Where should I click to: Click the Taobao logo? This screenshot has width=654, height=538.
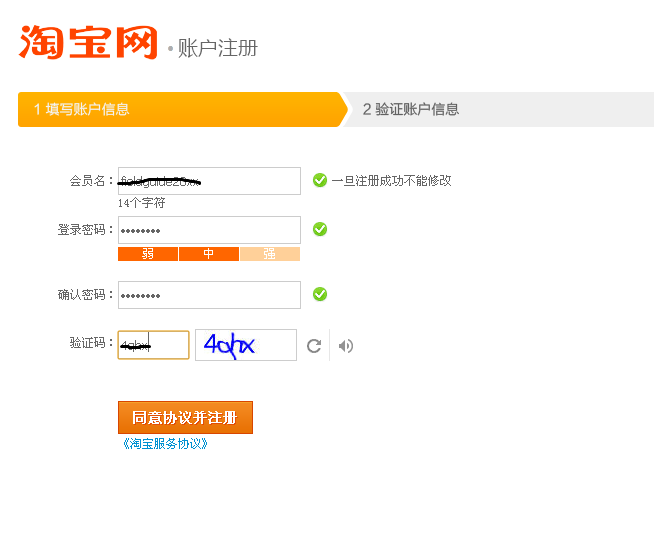click(x=88, y=42)
